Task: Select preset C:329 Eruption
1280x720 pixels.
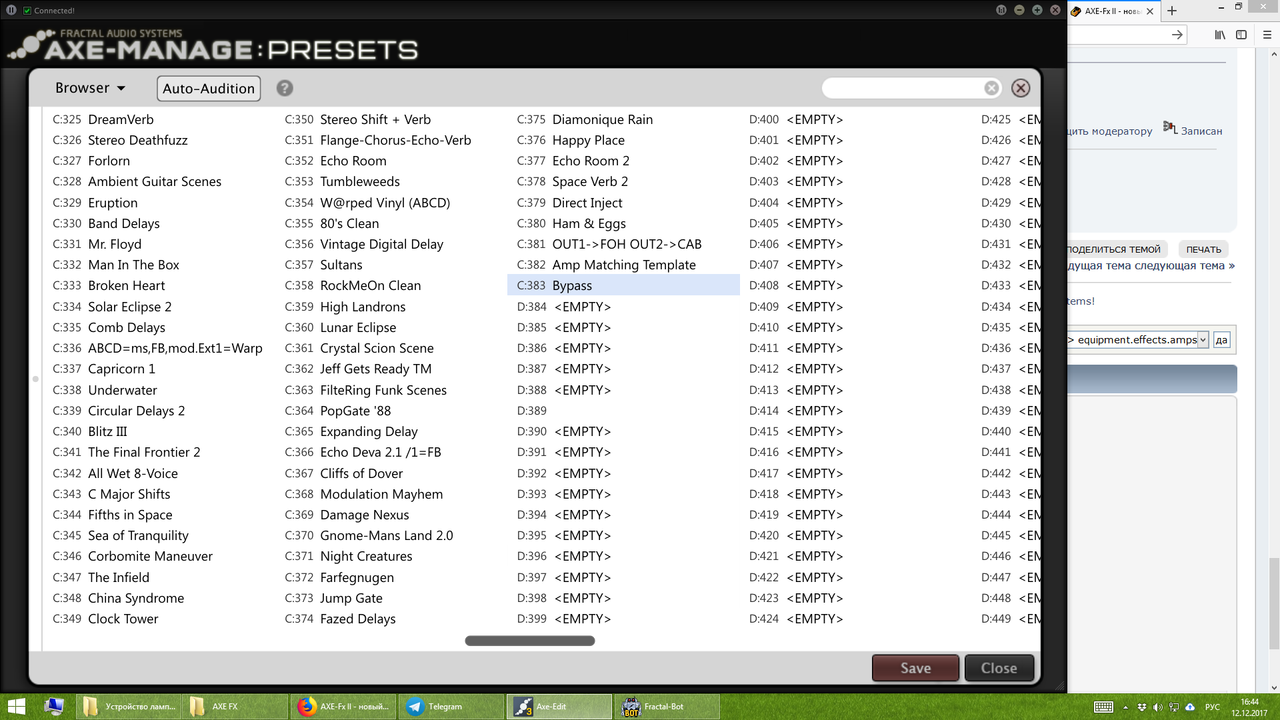Action: pyautogui.click(x=160, y=202)
